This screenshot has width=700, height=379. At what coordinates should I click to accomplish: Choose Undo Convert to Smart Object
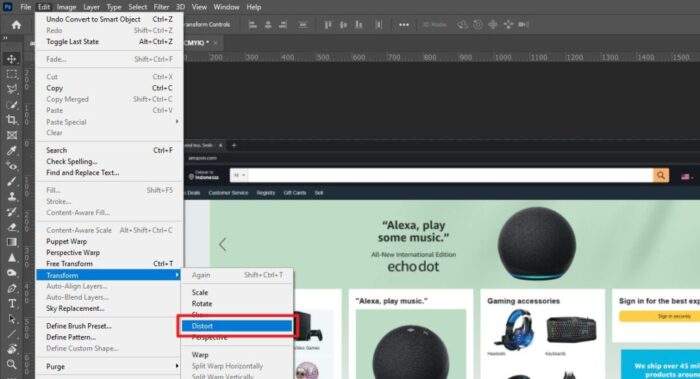[x=109, y=19]
